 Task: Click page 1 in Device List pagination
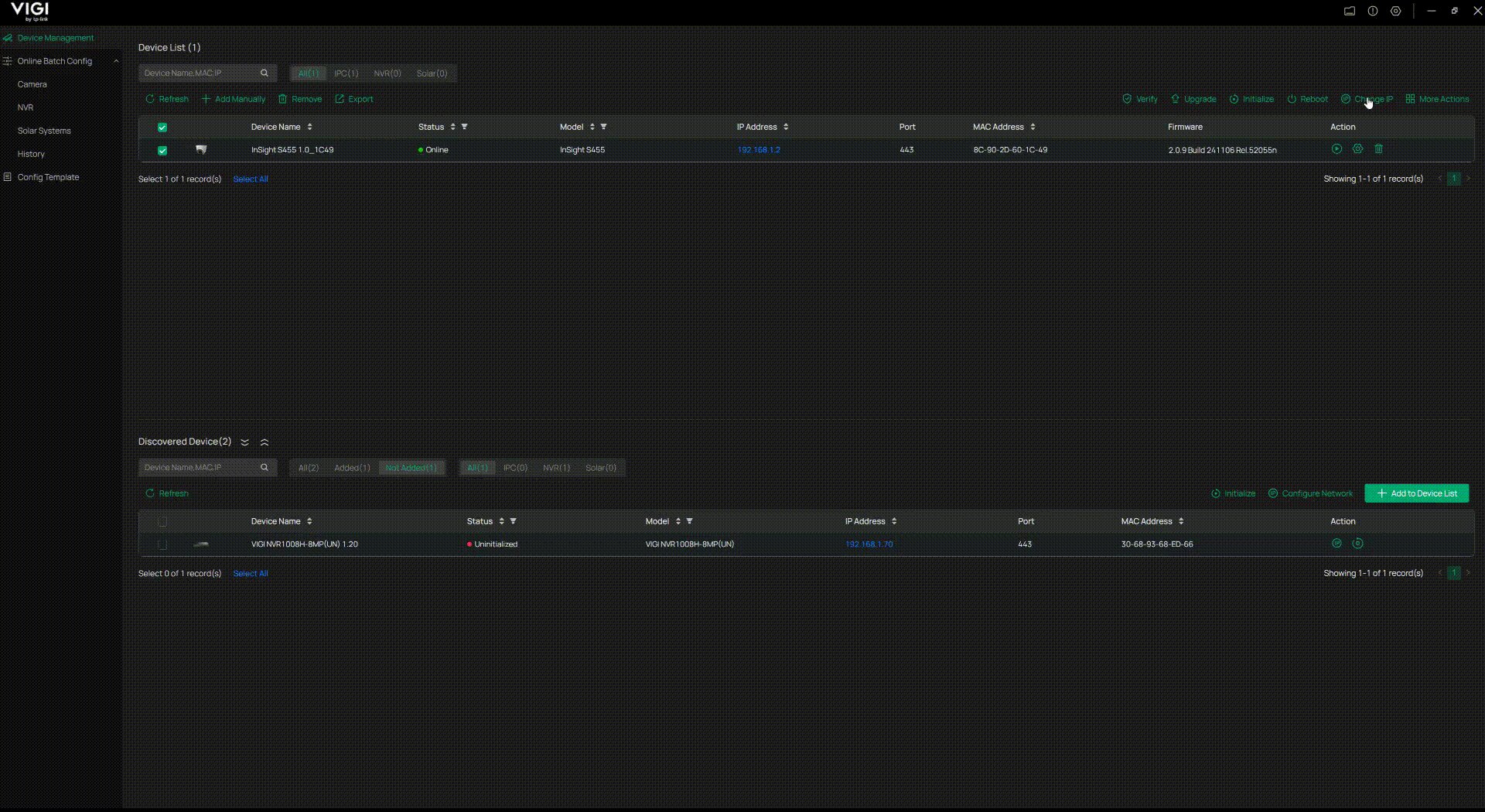(1454, 178)
